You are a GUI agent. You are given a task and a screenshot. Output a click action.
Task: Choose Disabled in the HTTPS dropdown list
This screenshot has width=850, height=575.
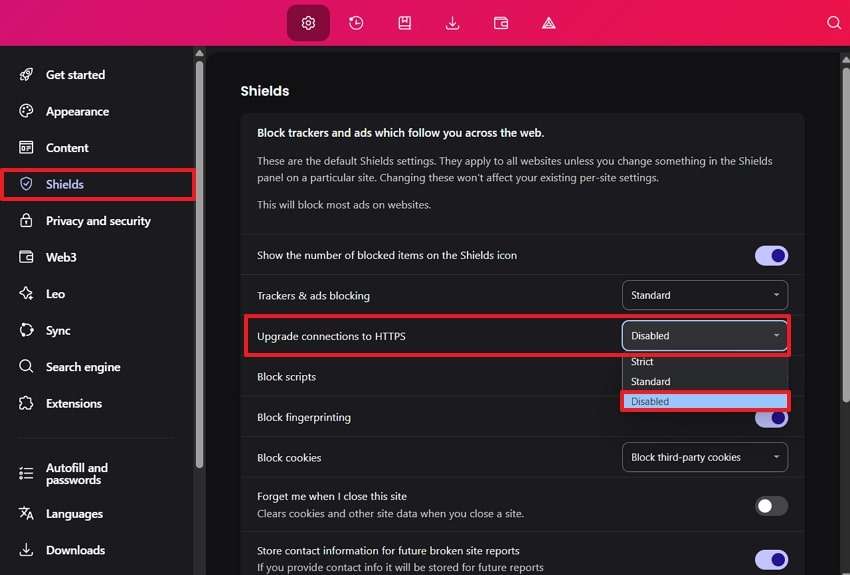(705, 402)
